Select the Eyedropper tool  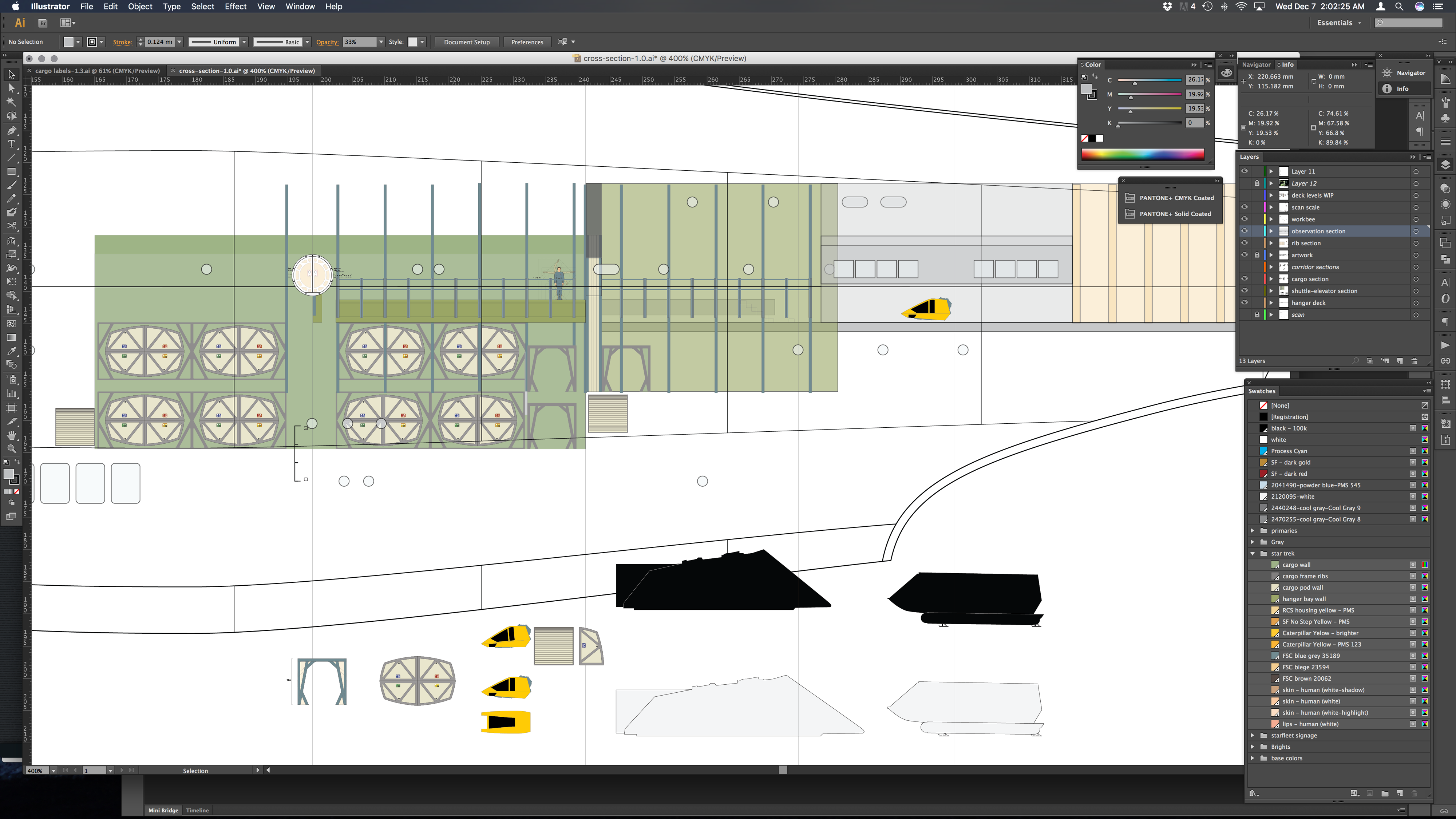[11, 351]
